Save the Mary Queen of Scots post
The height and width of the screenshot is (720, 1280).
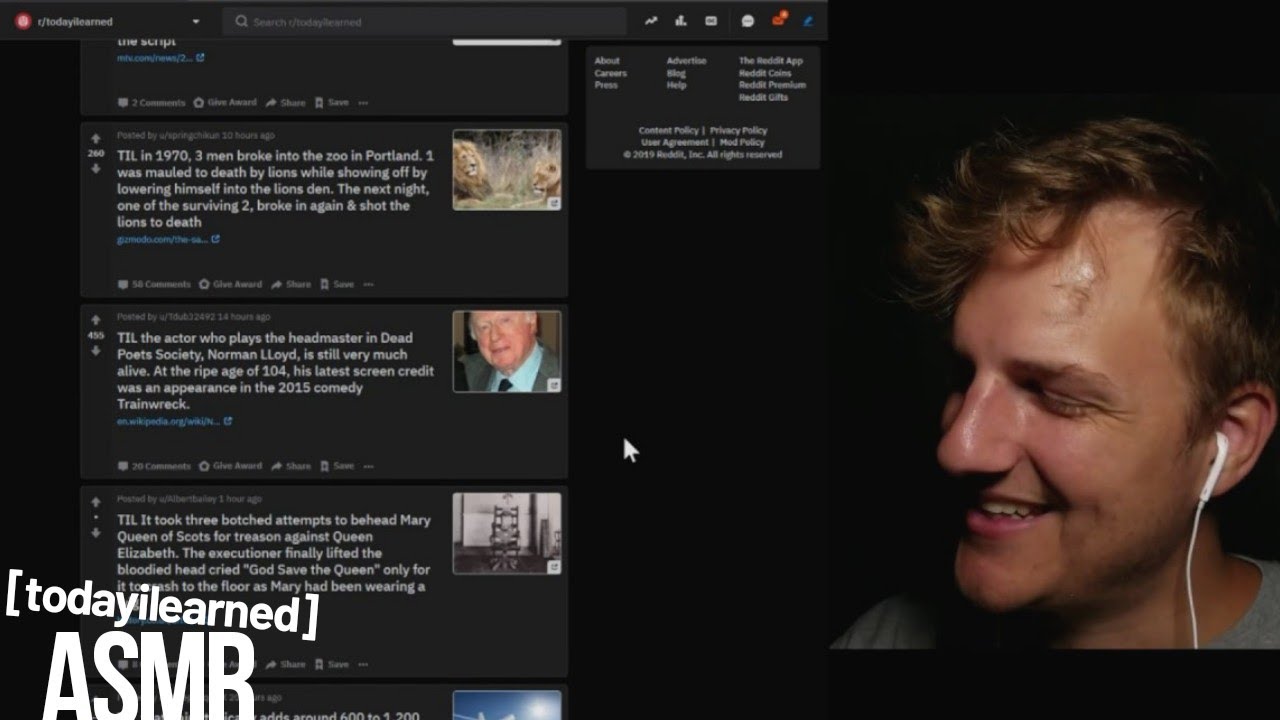point(332,664)
